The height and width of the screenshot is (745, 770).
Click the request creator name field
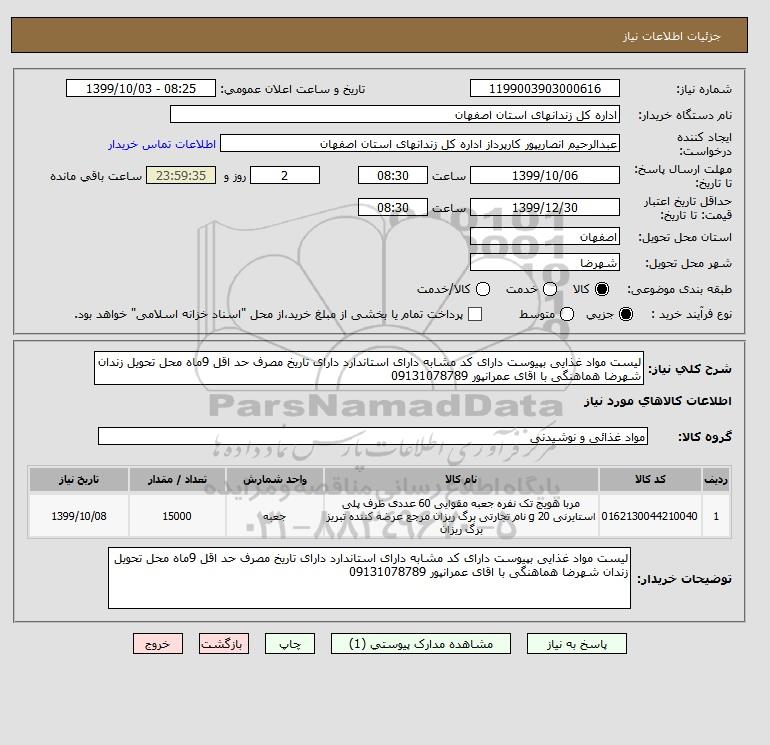[x=420, y=144]
